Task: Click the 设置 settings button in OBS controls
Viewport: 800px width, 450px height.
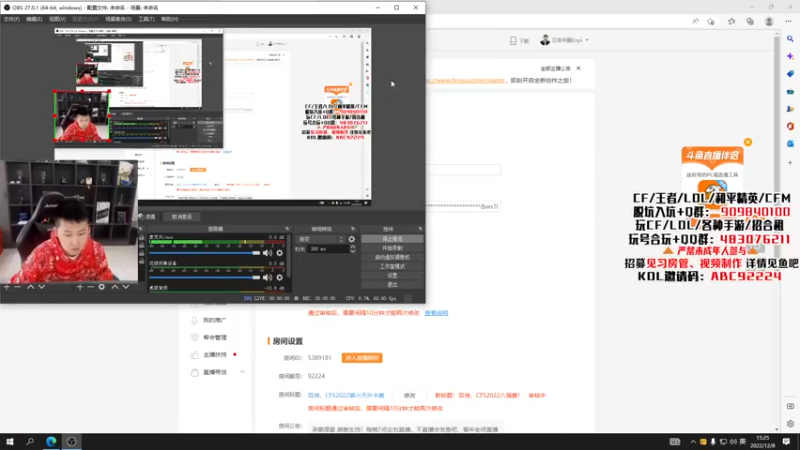Action: (392, 276)
